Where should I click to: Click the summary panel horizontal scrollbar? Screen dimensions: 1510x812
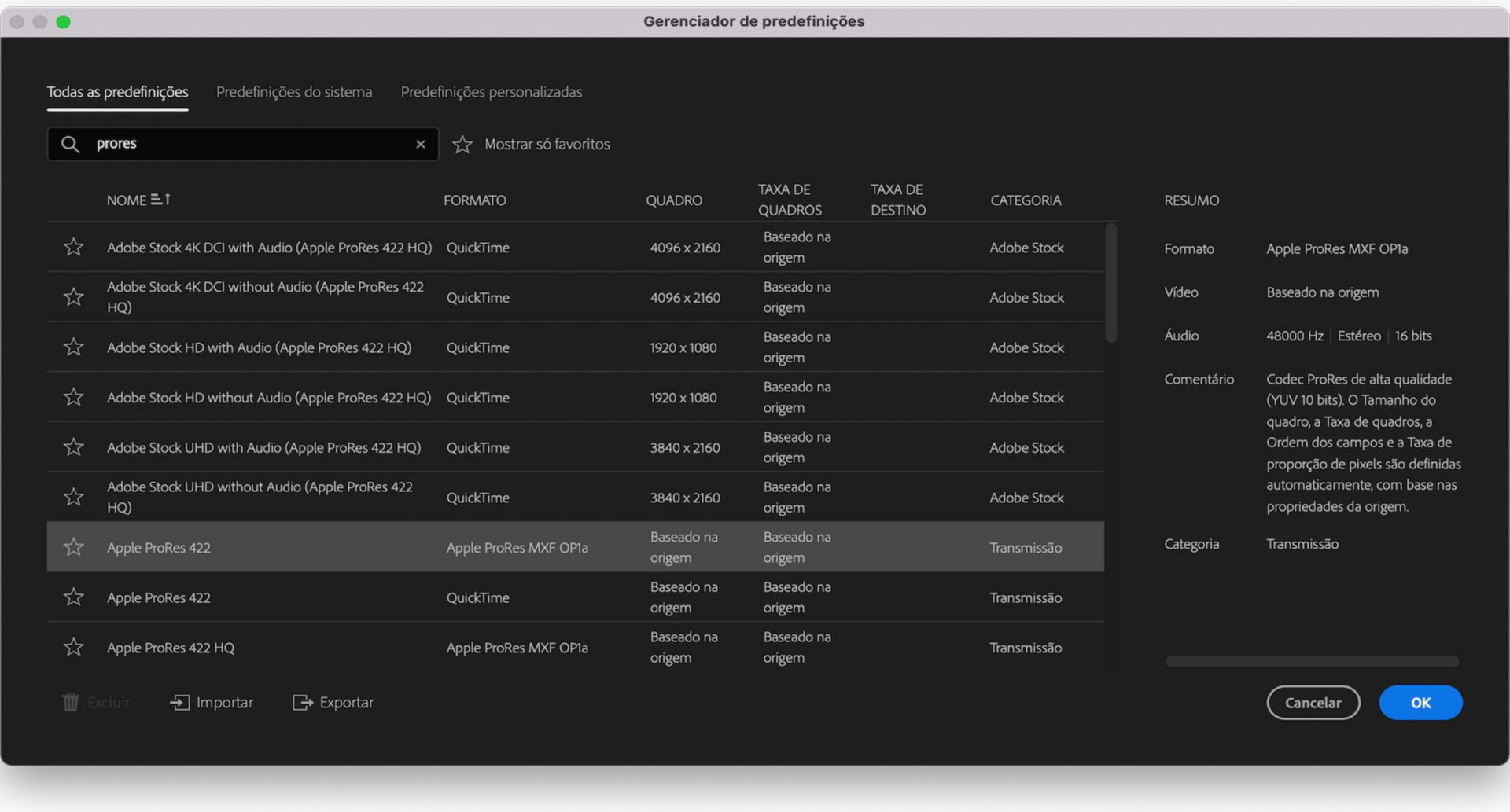(x=1310, y=661)
